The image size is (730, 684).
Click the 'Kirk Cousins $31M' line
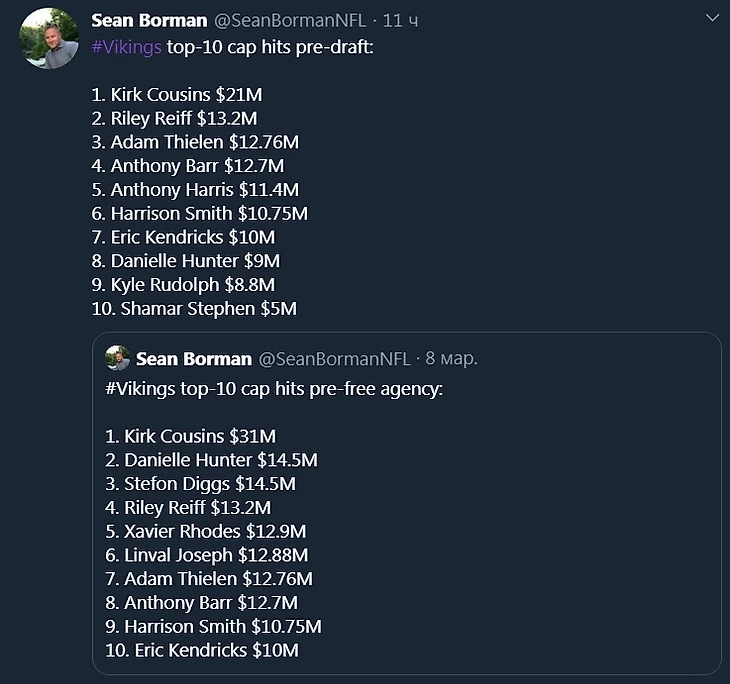[x=190, y=436]
